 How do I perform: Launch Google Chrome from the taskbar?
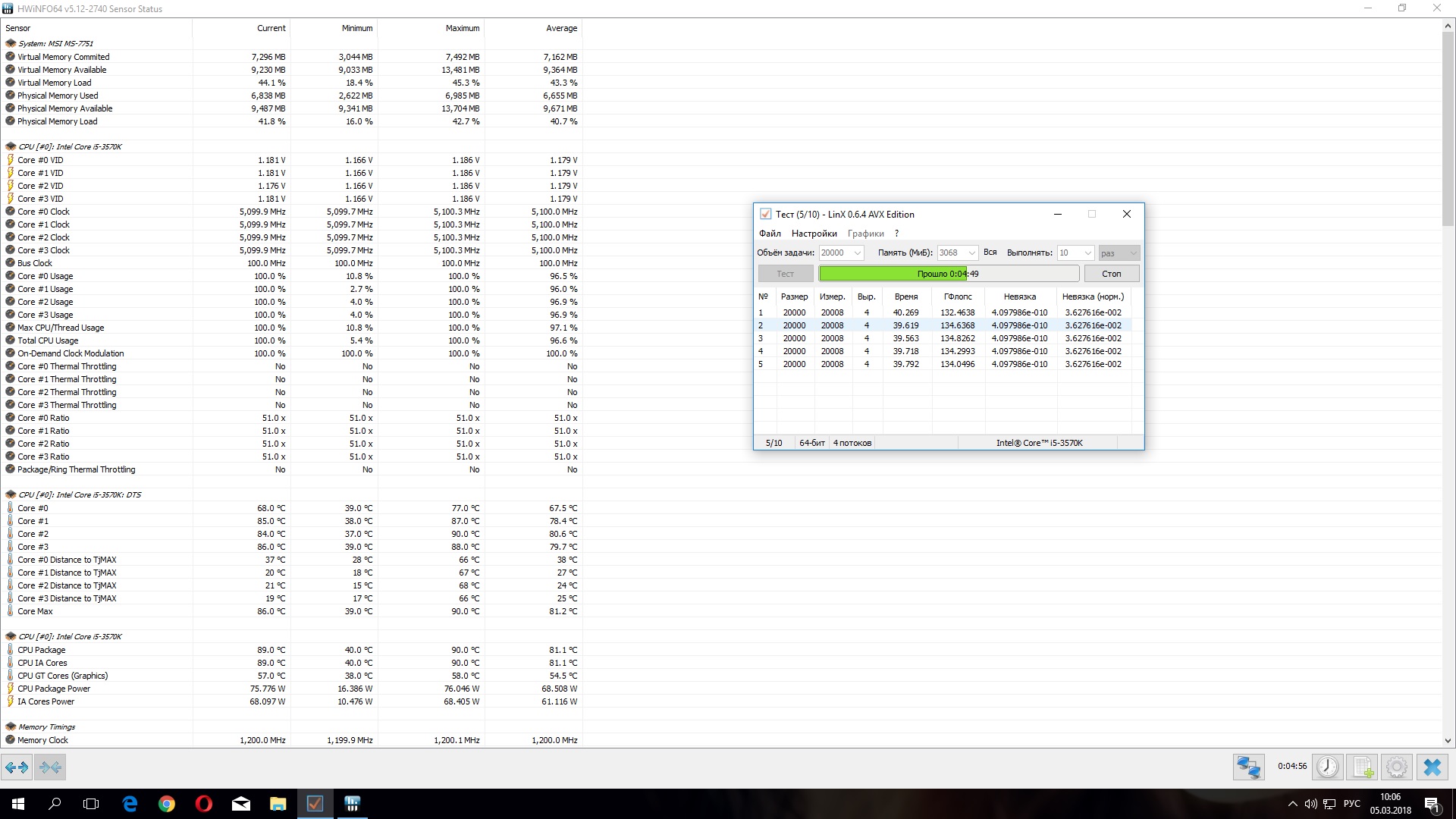click(167, 804)
